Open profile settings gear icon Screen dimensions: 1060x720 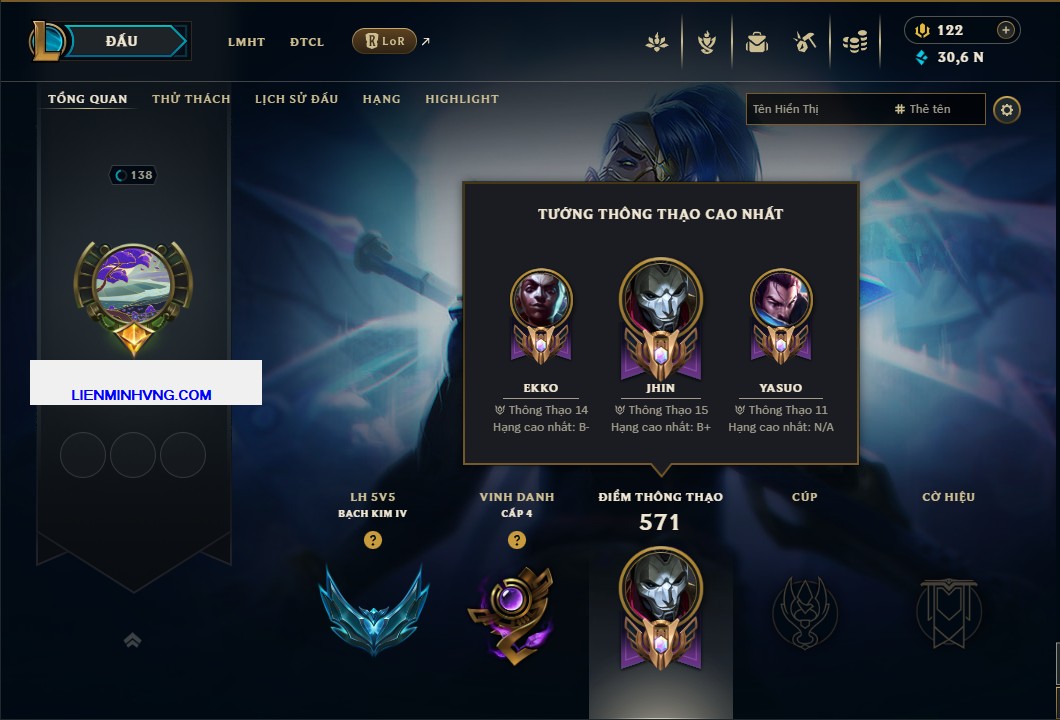[x=1007, y=110]
